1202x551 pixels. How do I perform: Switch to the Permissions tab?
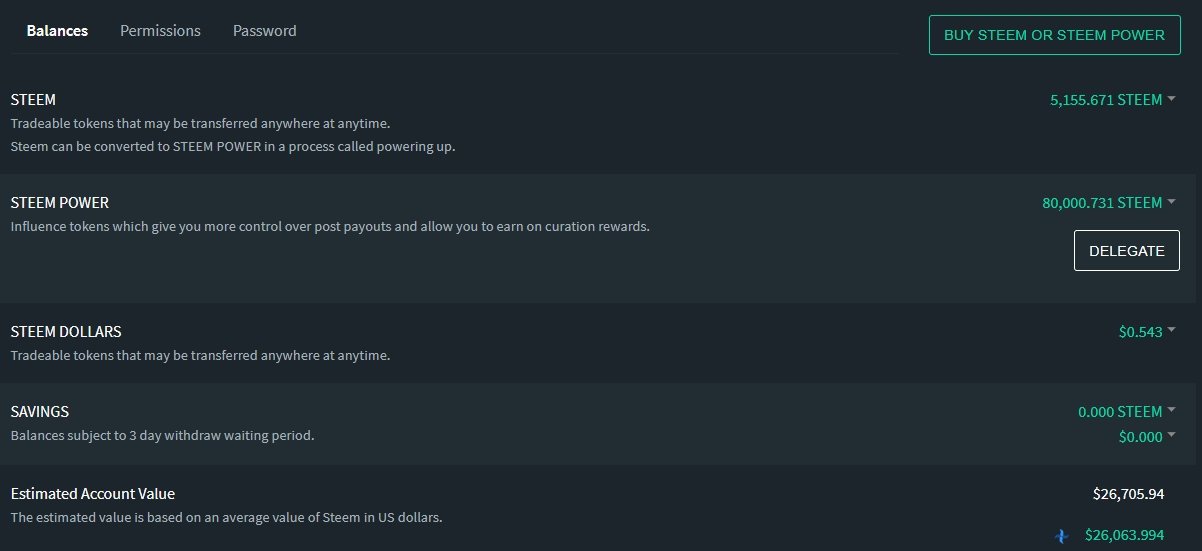(160, 31)
